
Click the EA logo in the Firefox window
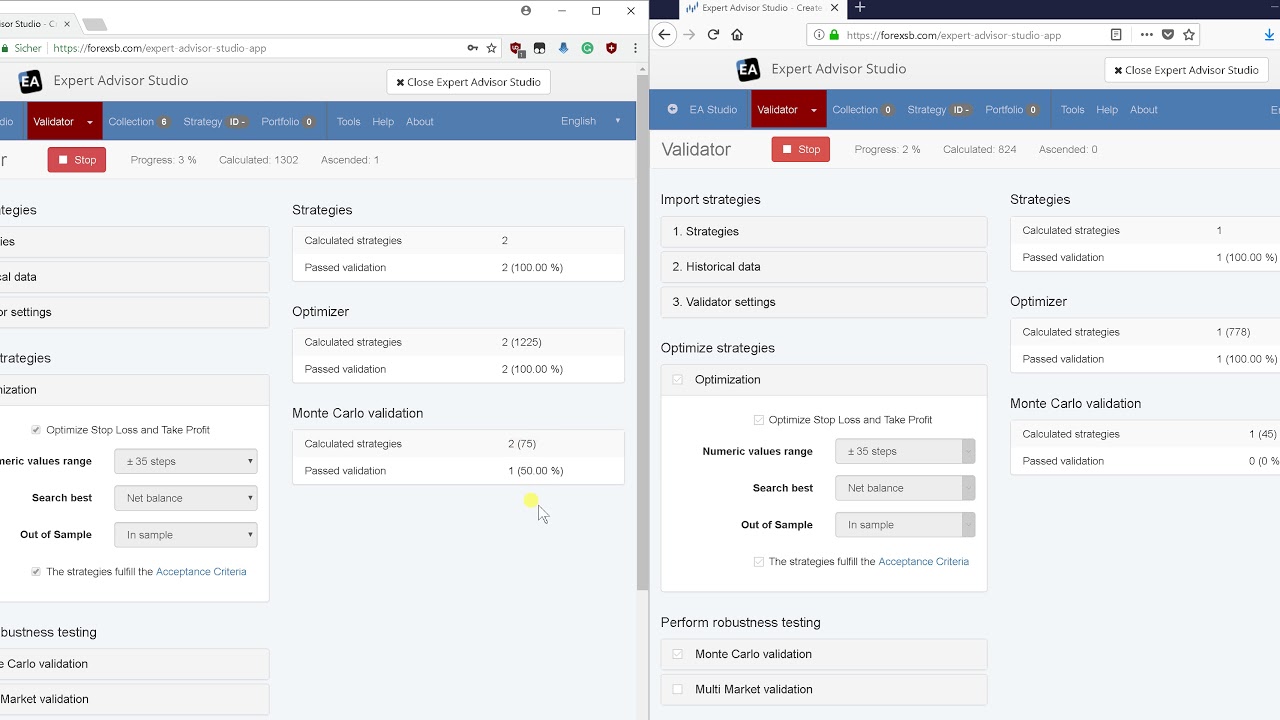748,69
